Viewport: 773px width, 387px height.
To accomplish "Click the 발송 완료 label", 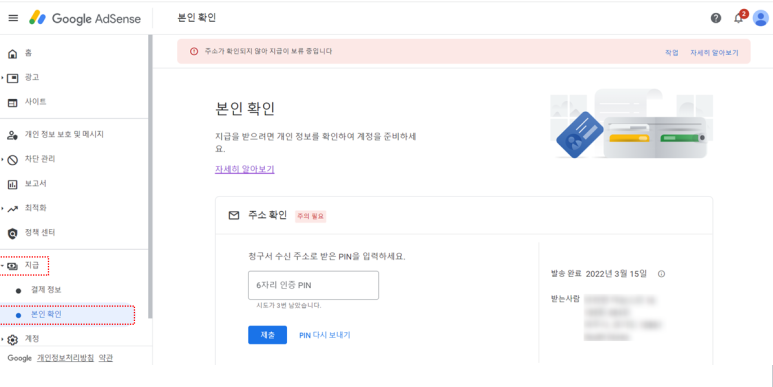I will pyautogui.click(x=566, y=274).
